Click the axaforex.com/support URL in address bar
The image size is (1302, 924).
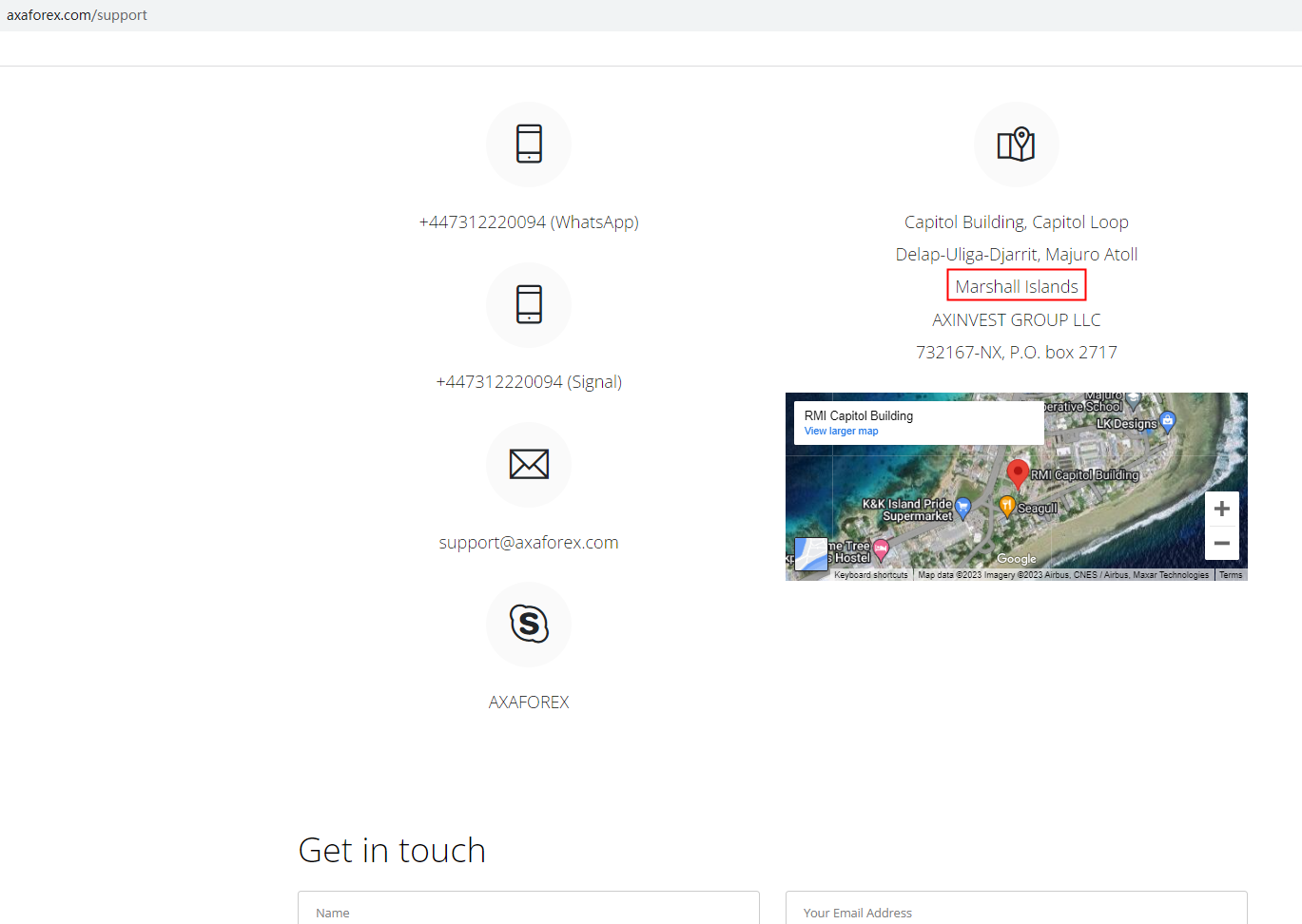(77, 15)
